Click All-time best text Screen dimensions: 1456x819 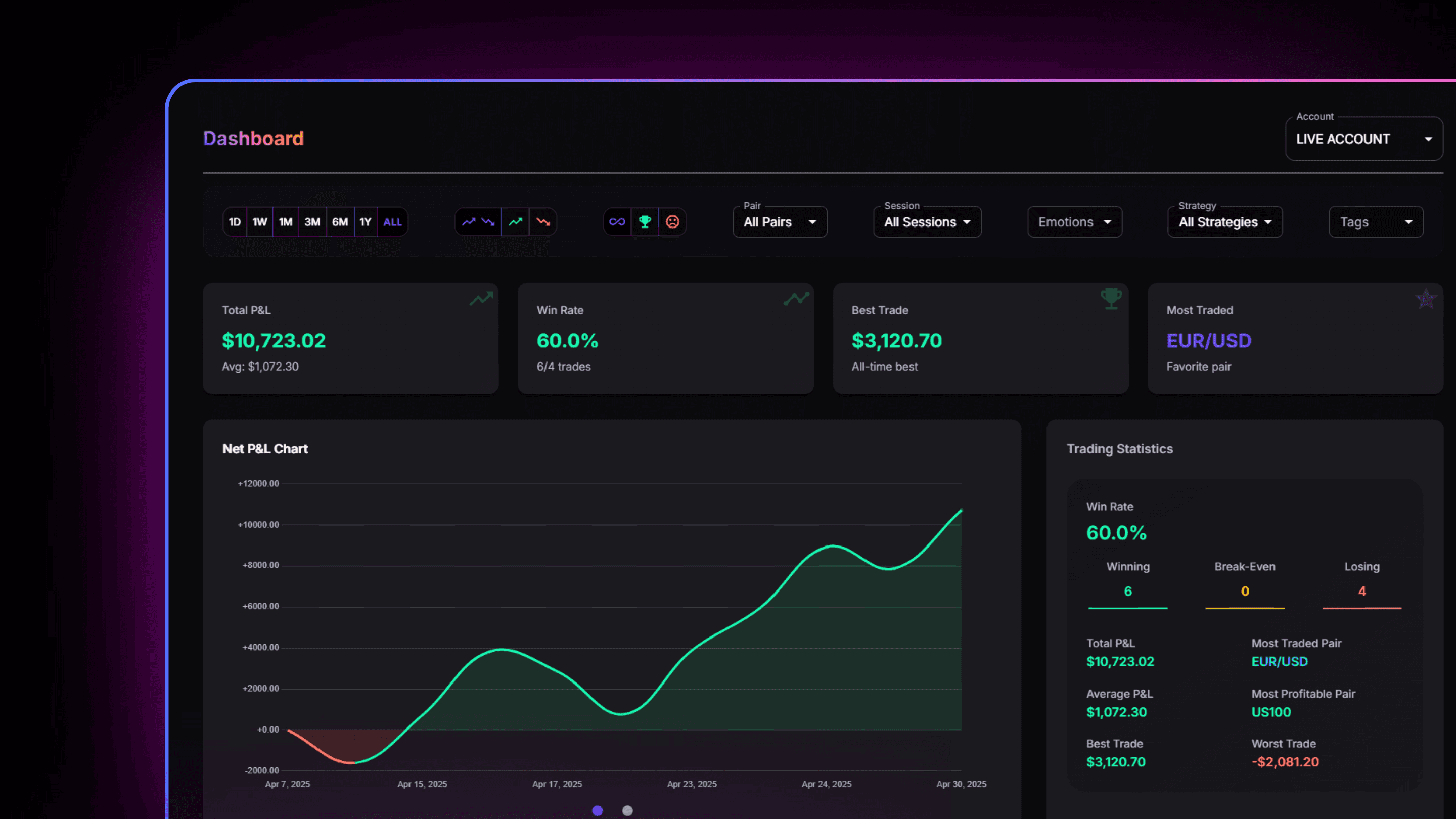(x=885, y=366)
